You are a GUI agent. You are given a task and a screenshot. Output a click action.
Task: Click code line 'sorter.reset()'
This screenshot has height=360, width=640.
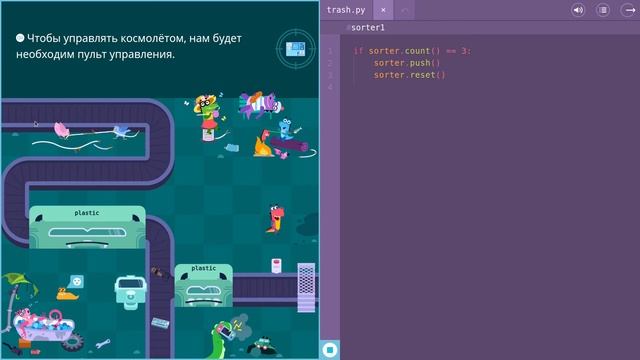409,75
